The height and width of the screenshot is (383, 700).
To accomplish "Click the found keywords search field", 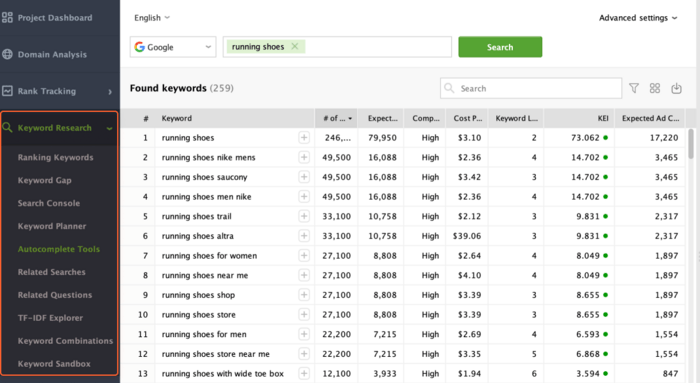I will click(x=531, y=88).
